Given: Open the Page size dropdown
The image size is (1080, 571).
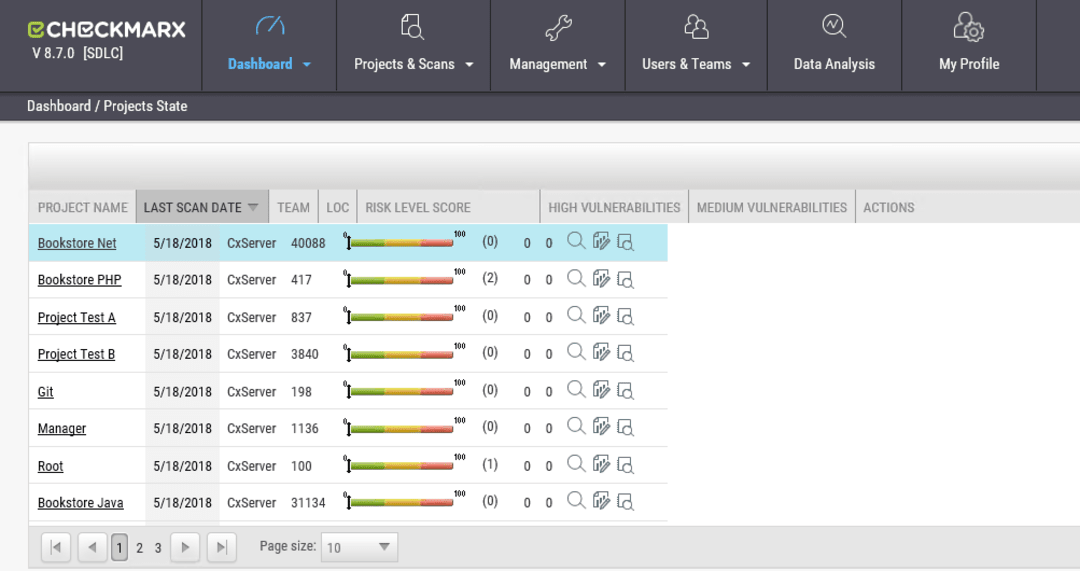Looking at the screenshot, I should [x=359, y=547].
